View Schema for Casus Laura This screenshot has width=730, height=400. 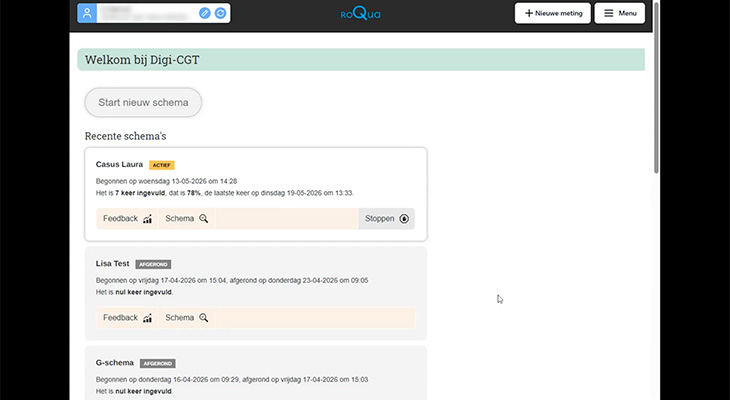(186, 219)
